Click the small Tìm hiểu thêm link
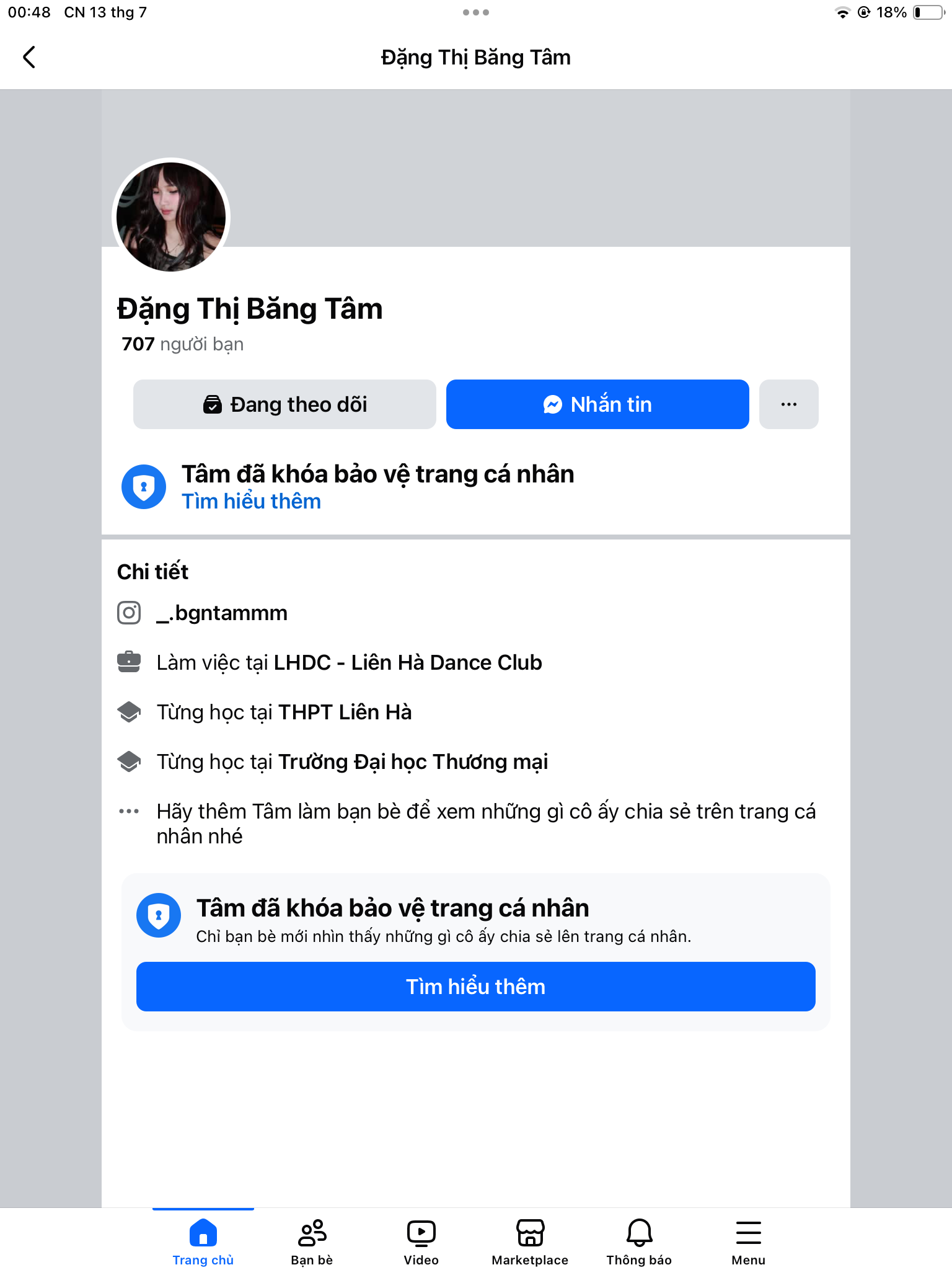The width and height of the screenshot is (952, 1270). pos(251,501)
